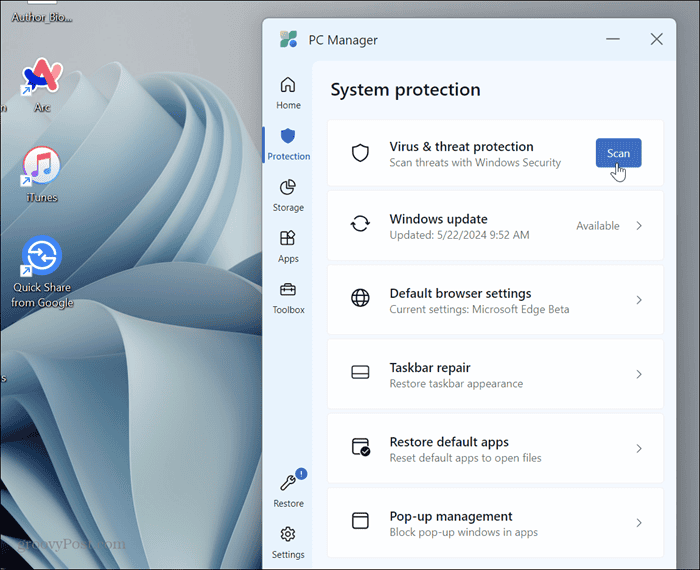Image resolution: width=700 pixels, height=570 pixels.
Task: Click the Windows update refresh arrows icon
Action: (360, 224)
